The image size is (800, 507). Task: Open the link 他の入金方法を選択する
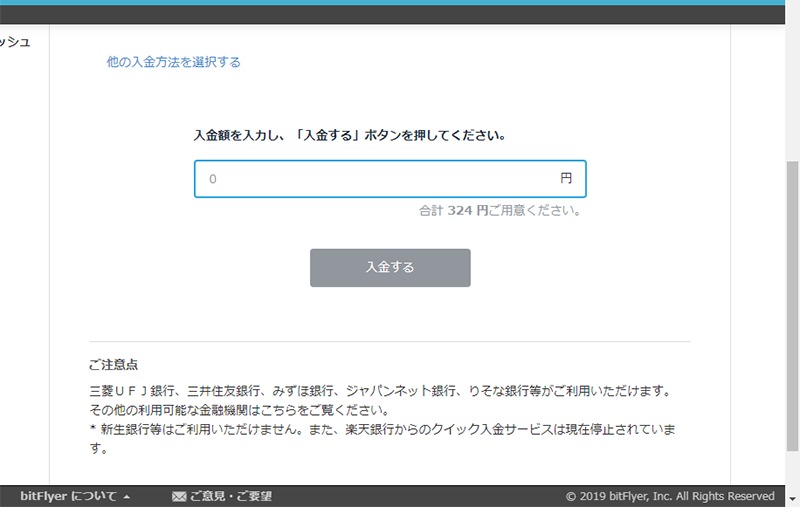[x=173, y=62]
